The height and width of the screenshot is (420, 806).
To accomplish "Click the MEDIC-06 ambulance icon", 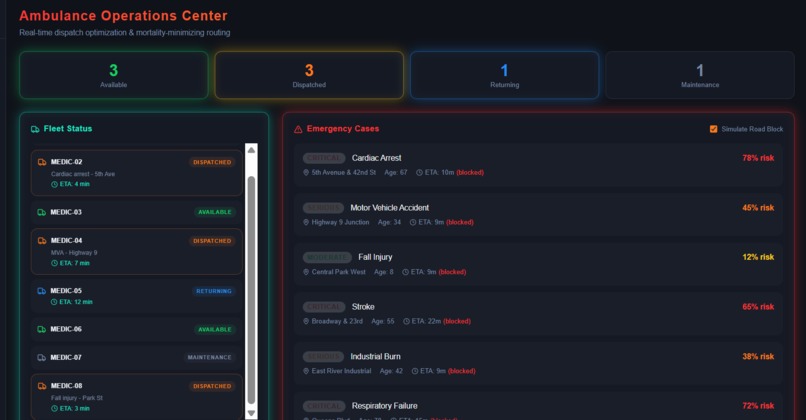I will (42, 330).
